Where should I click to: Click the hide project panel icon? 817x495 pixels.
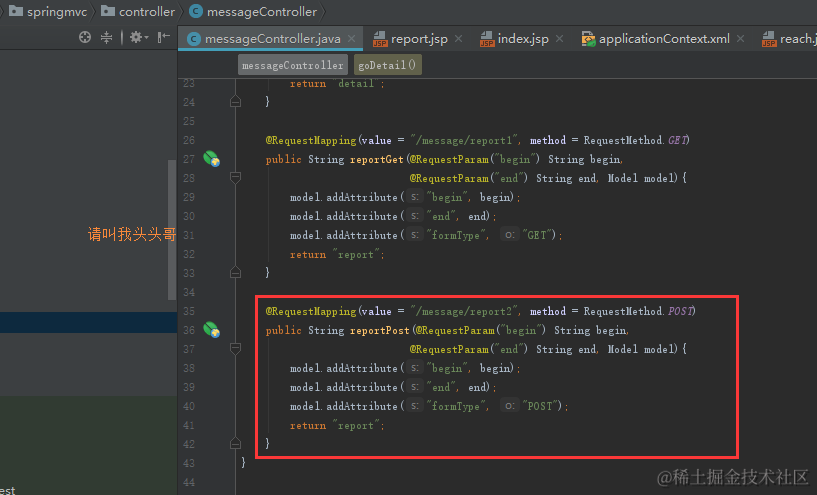(164, 37)
